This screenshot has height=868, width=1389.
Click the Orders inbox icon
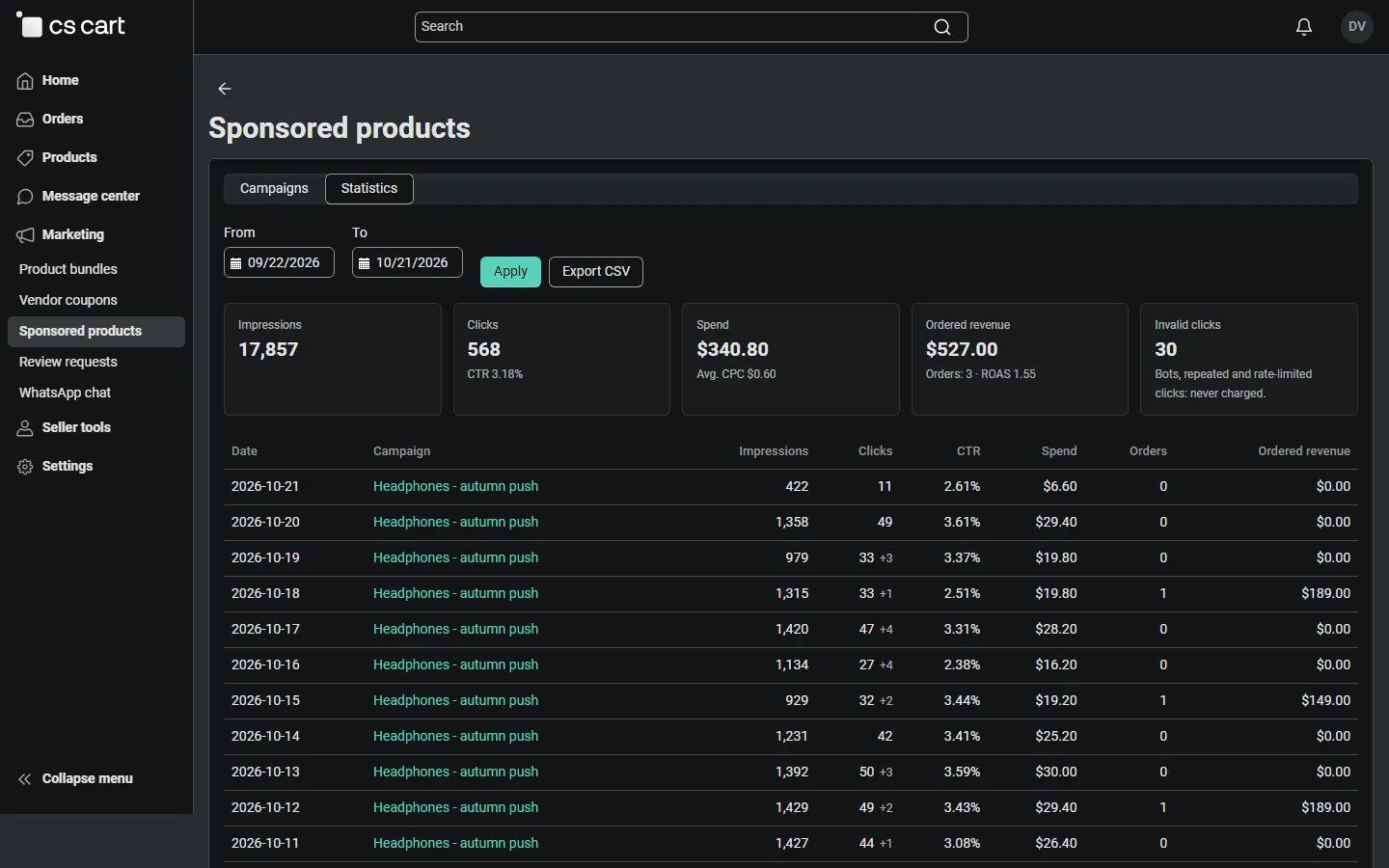(25, 120)
